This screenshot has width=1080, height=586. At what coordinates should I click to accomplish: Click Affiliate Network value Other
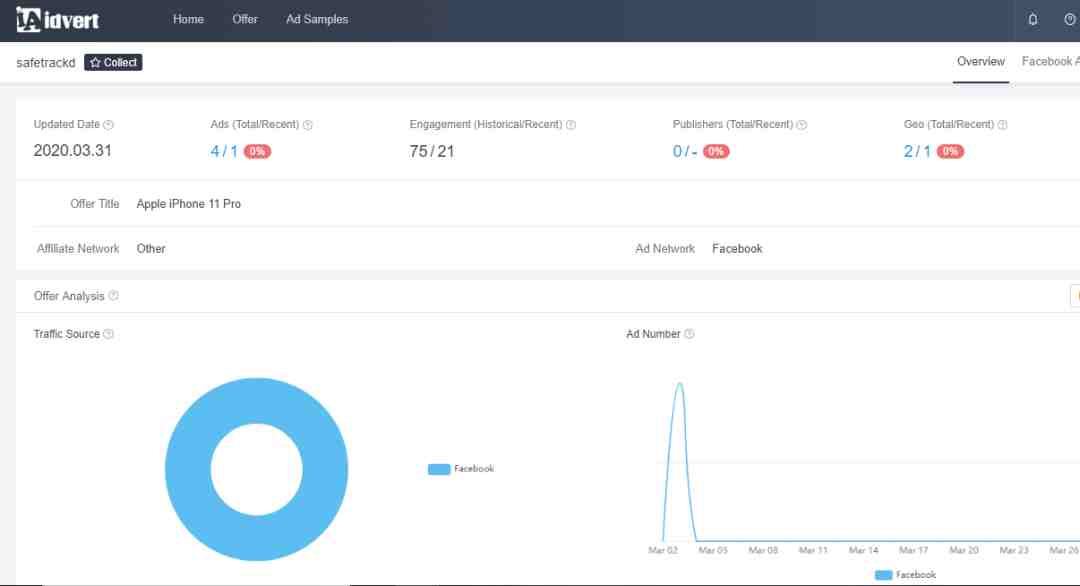[151, 249]
